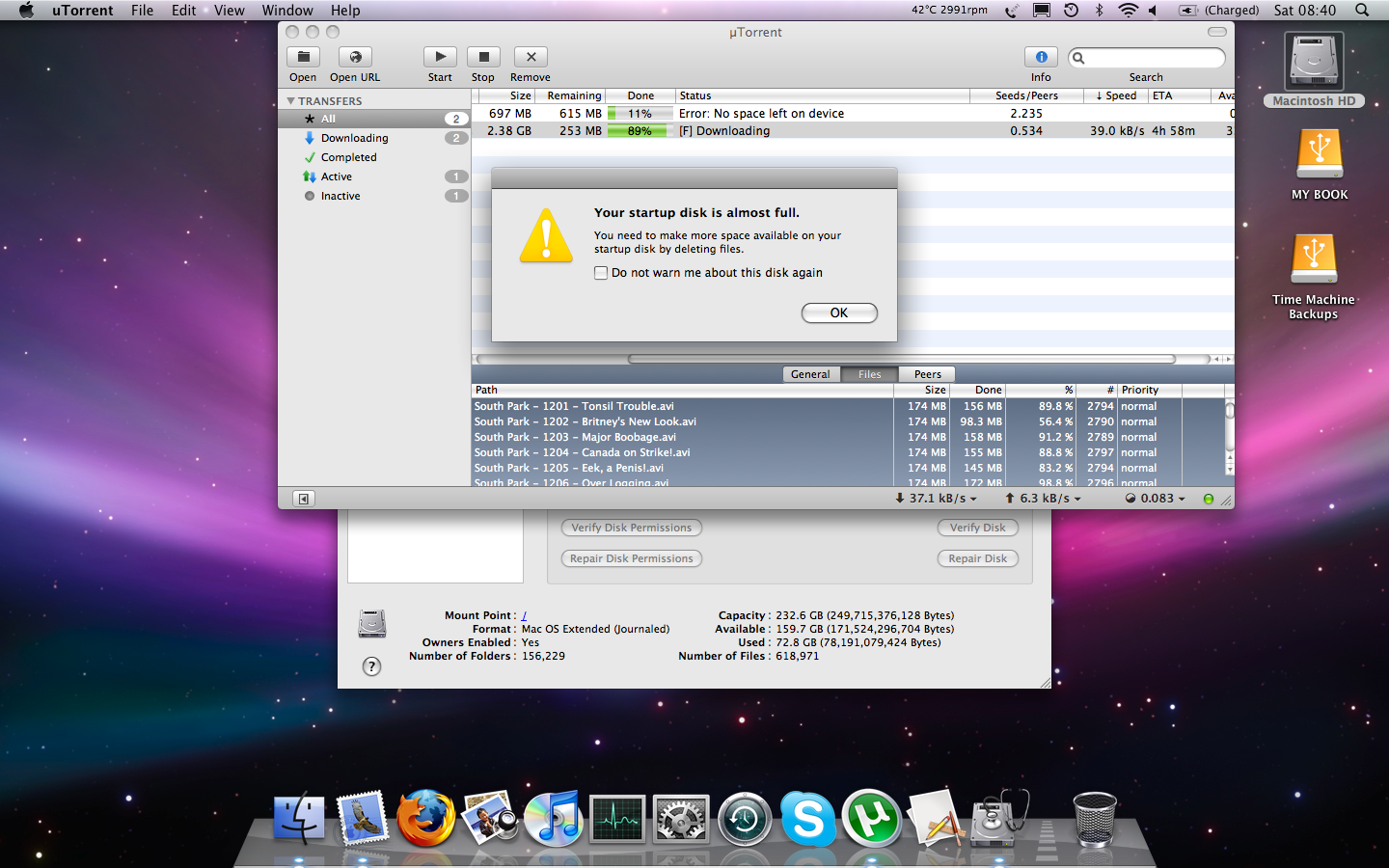The height and width of the screenshot is (868, 1389).
Task: Click the 89% progress bar
Action: tap(640, 131)
